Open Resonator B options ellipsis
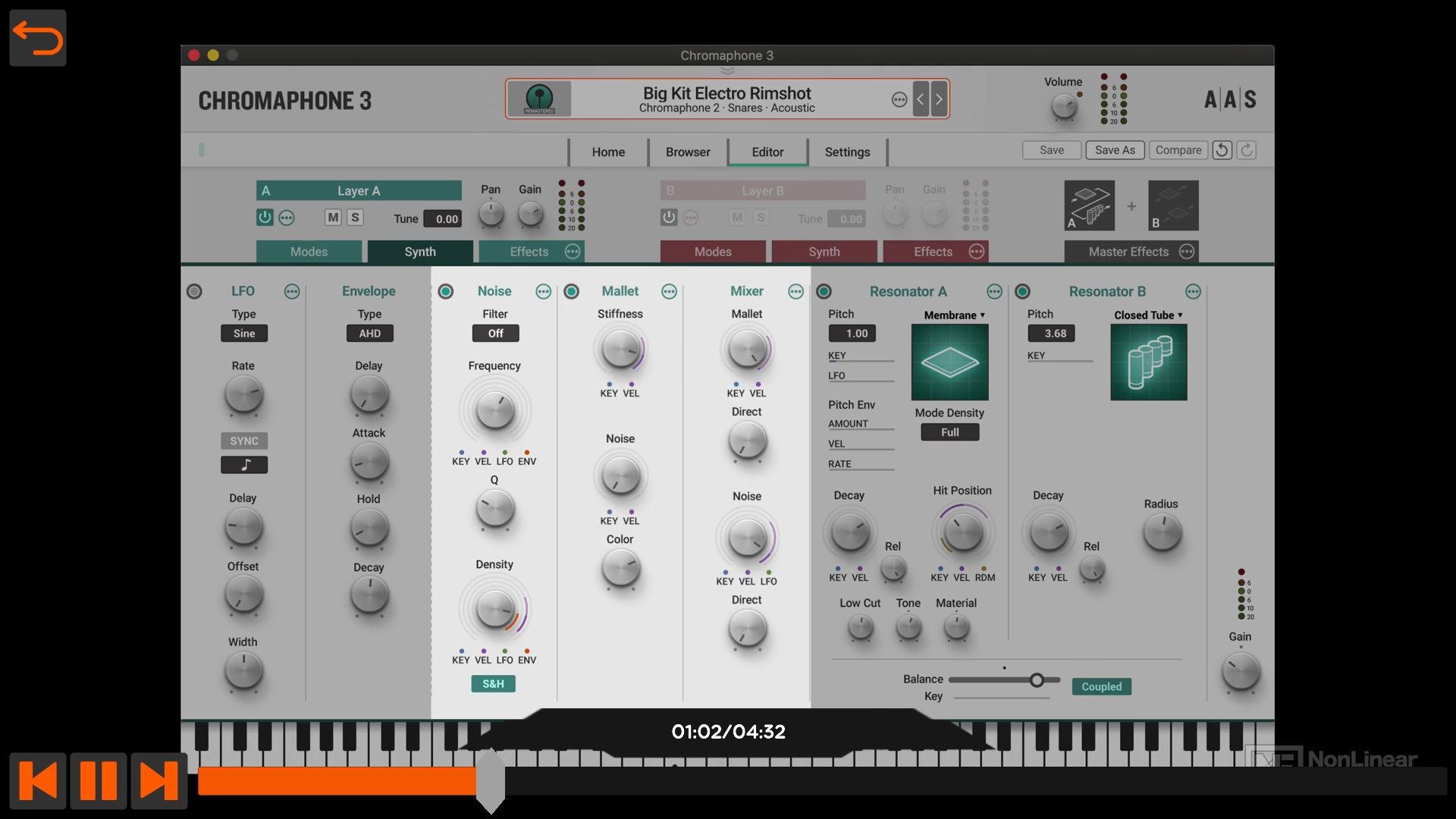 [x=1193, y=292]
